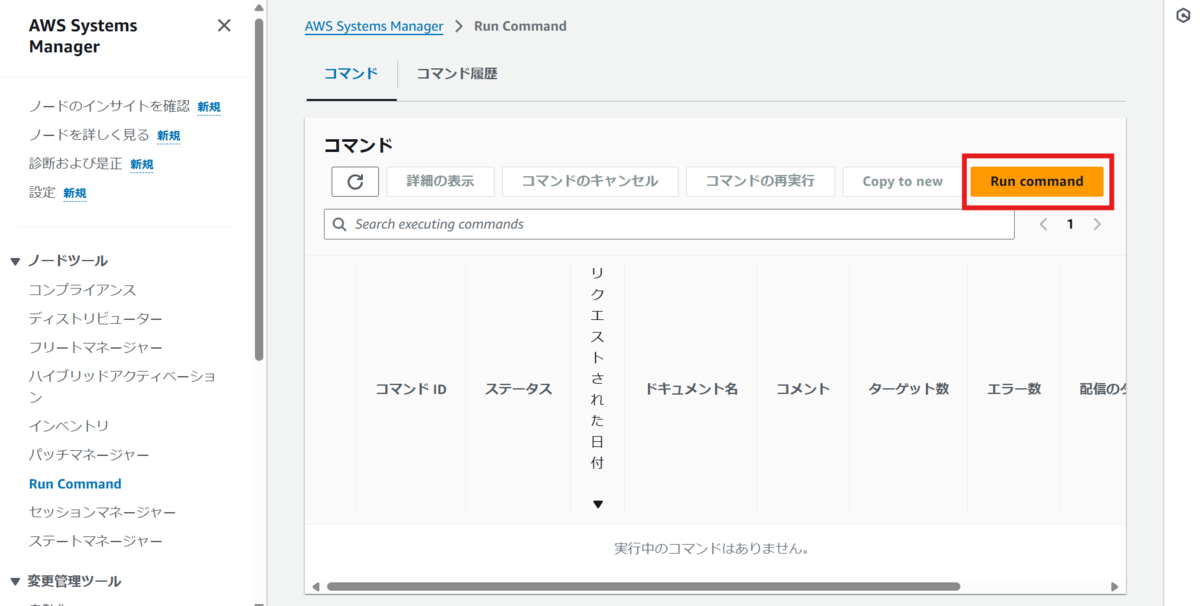Click the table scroll-left arrow

[316, 587]
